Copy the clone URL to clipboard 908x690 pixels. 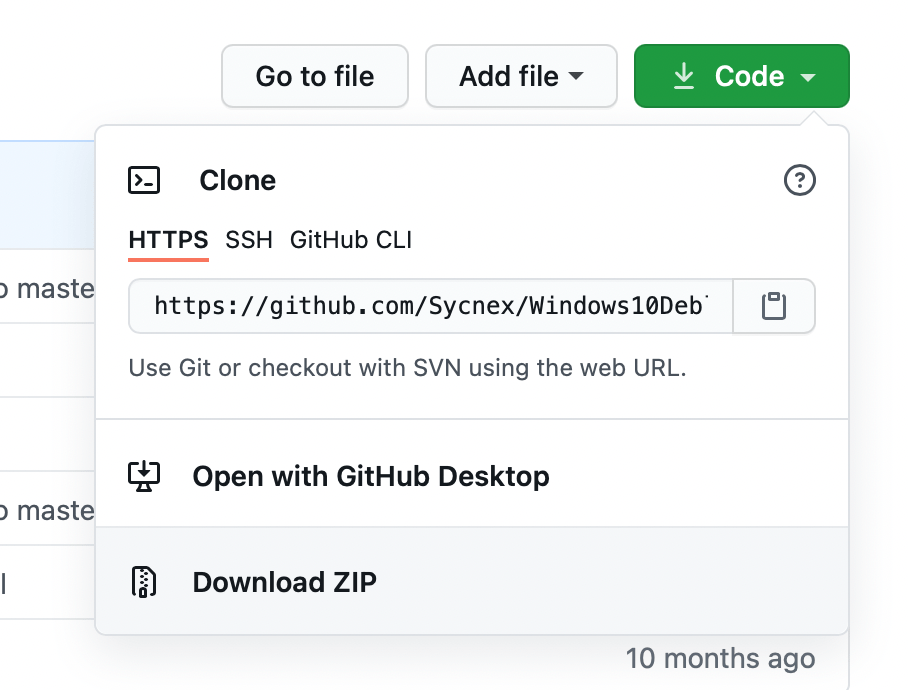[x=774, y=306]
